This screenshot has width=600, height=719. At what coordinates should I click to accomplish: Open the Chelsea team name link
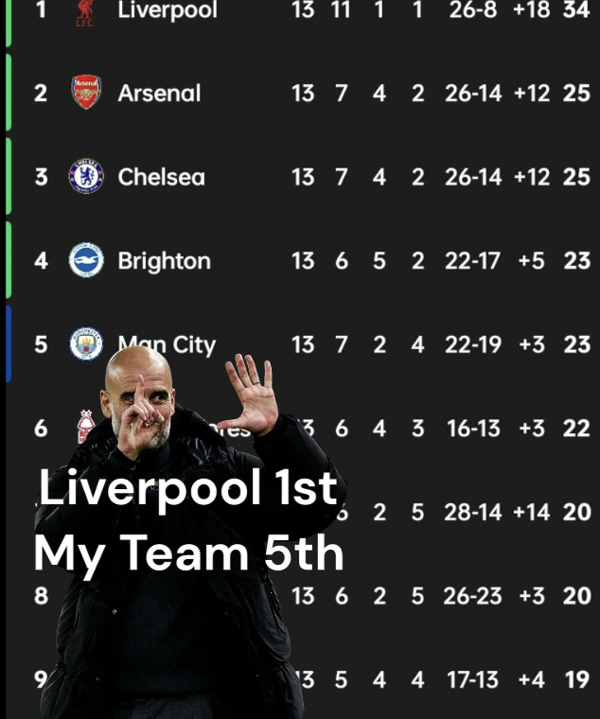[161, 177]
